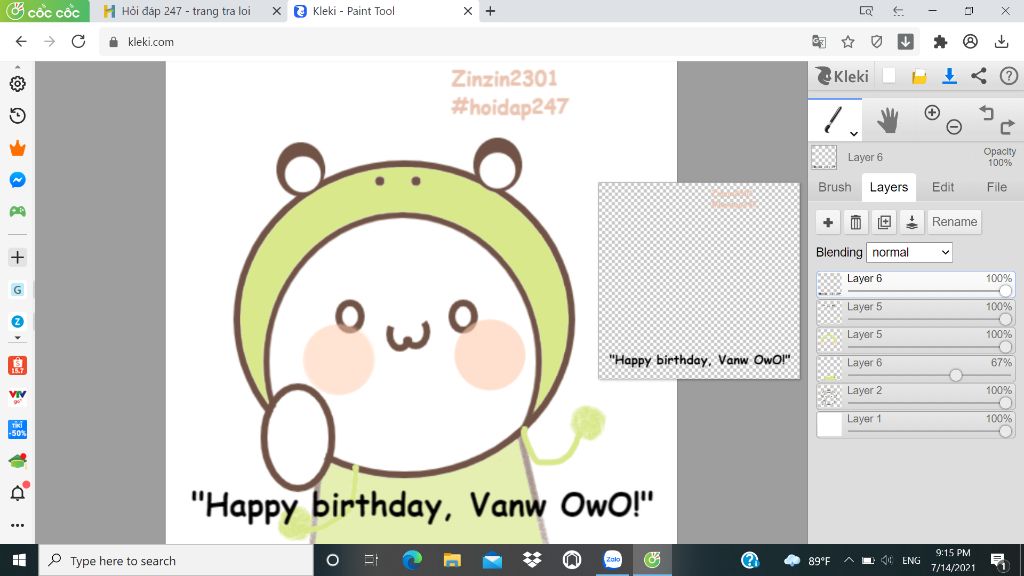Add a new sidebar shortcut
This screenshot has height=576, width=1024.
point(18,257)
